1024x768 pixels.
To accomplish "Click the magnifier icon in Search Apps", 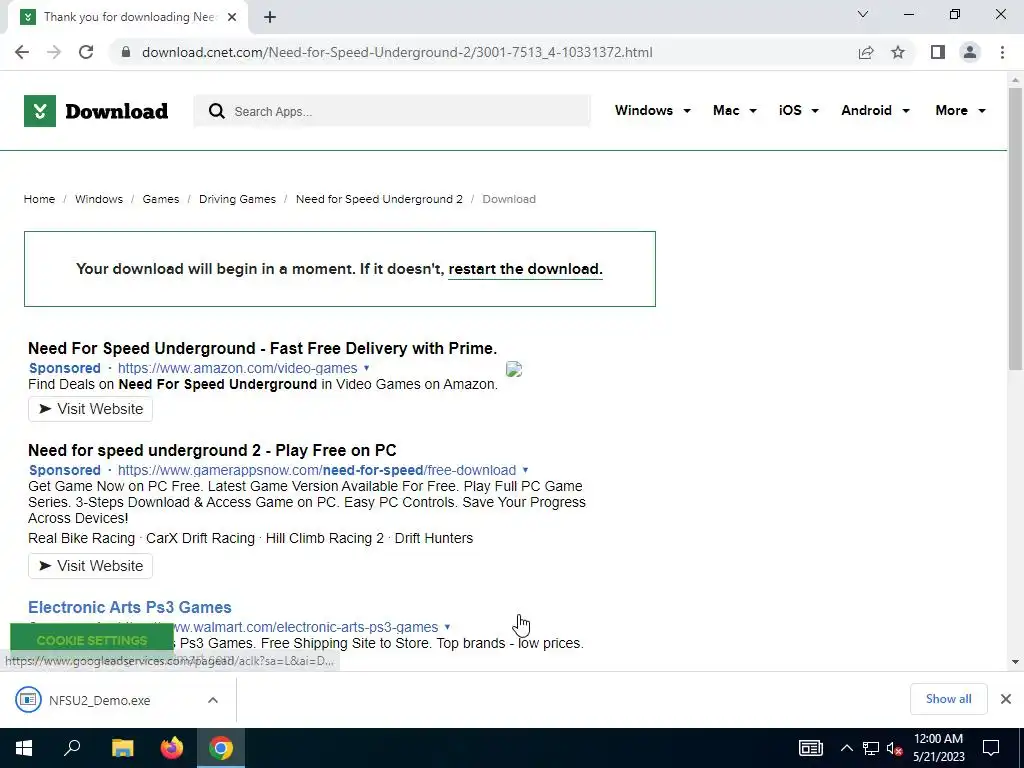I will point(217,111).
